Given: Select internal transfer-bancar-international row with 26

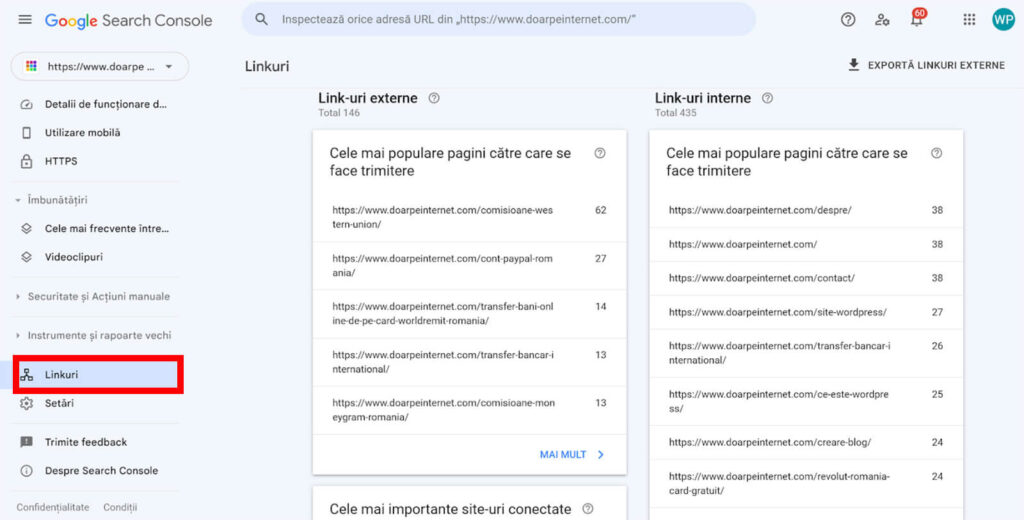Looking at the screenshot, I should pyautogui.click(x=806, y=353).
